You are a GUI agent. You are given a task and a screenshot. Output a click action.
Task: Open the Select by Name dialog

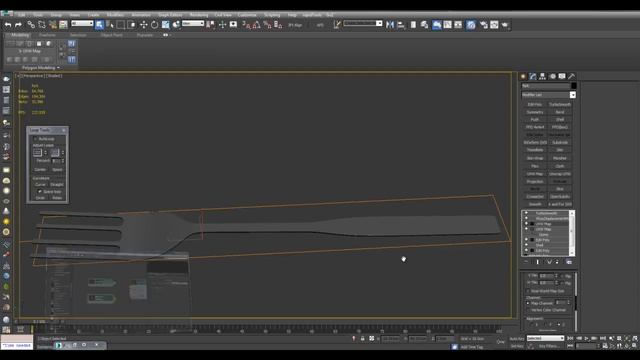pos(110,25)
